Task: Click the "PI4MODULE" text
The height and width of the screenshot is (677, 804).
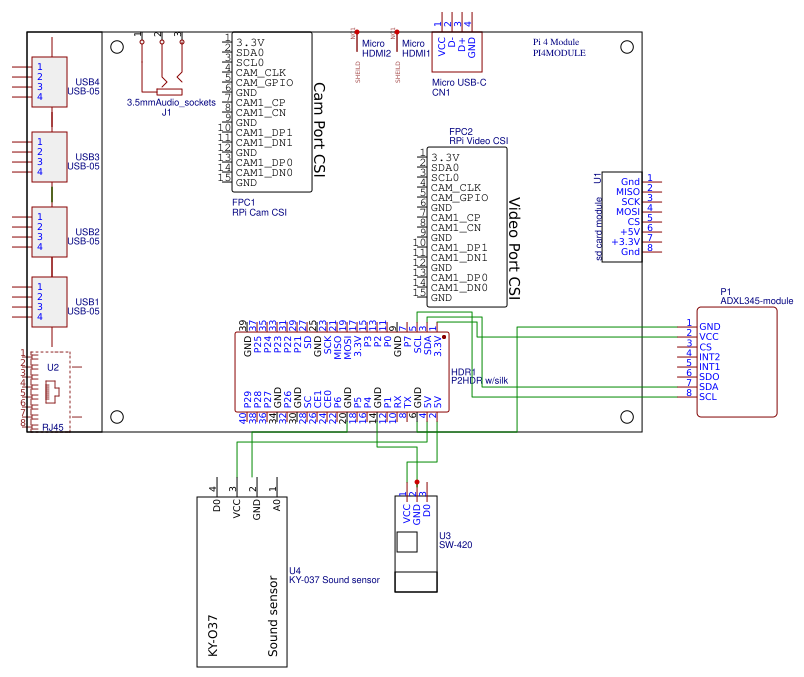Action: click(x=559, y=53)
